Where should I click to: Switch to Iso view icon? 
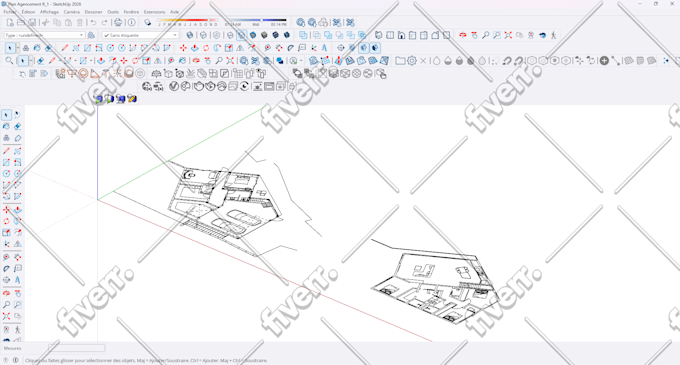379,35
